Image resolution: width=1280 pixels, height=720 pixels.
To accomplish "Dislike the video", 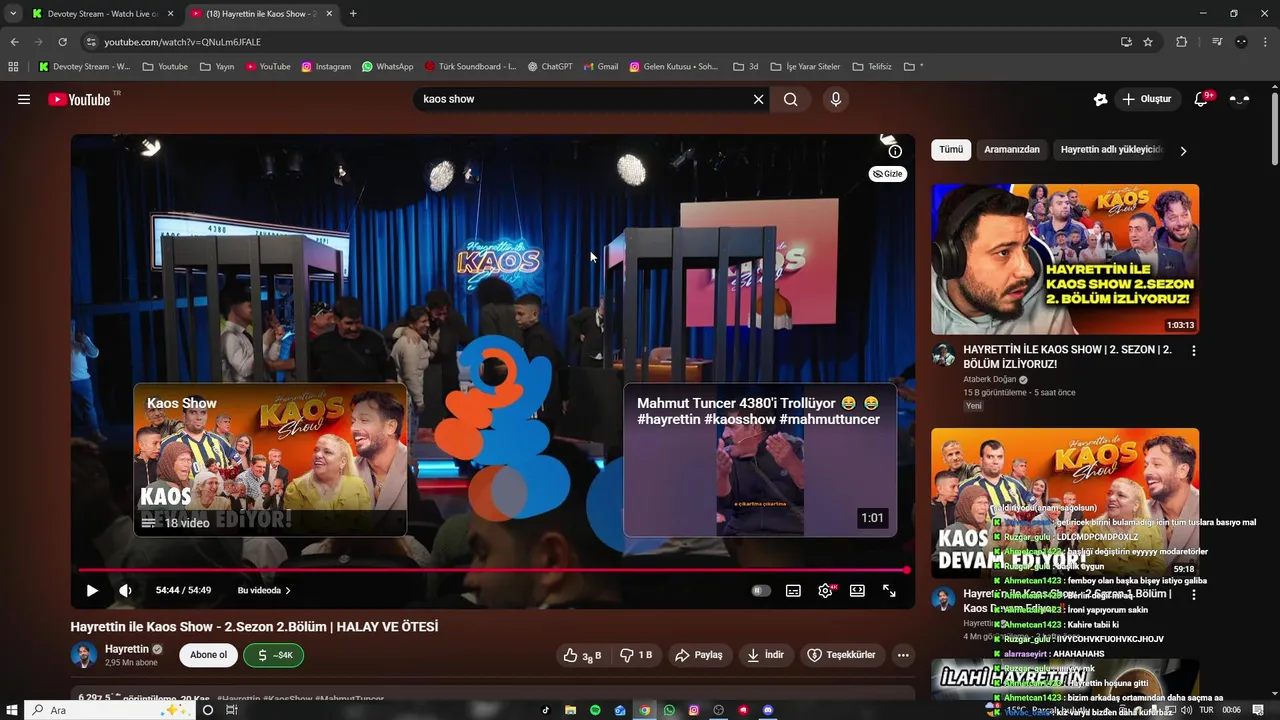I will (x=635, y=655).
